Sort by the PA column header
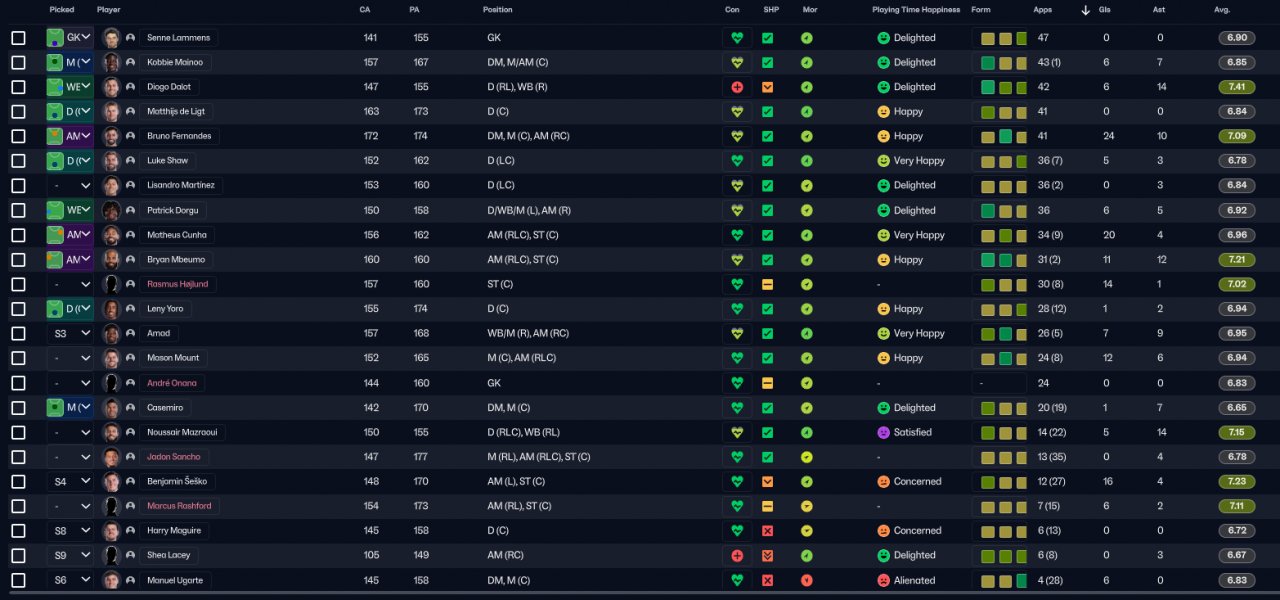1280x600 pixels. tap(414, 10)
